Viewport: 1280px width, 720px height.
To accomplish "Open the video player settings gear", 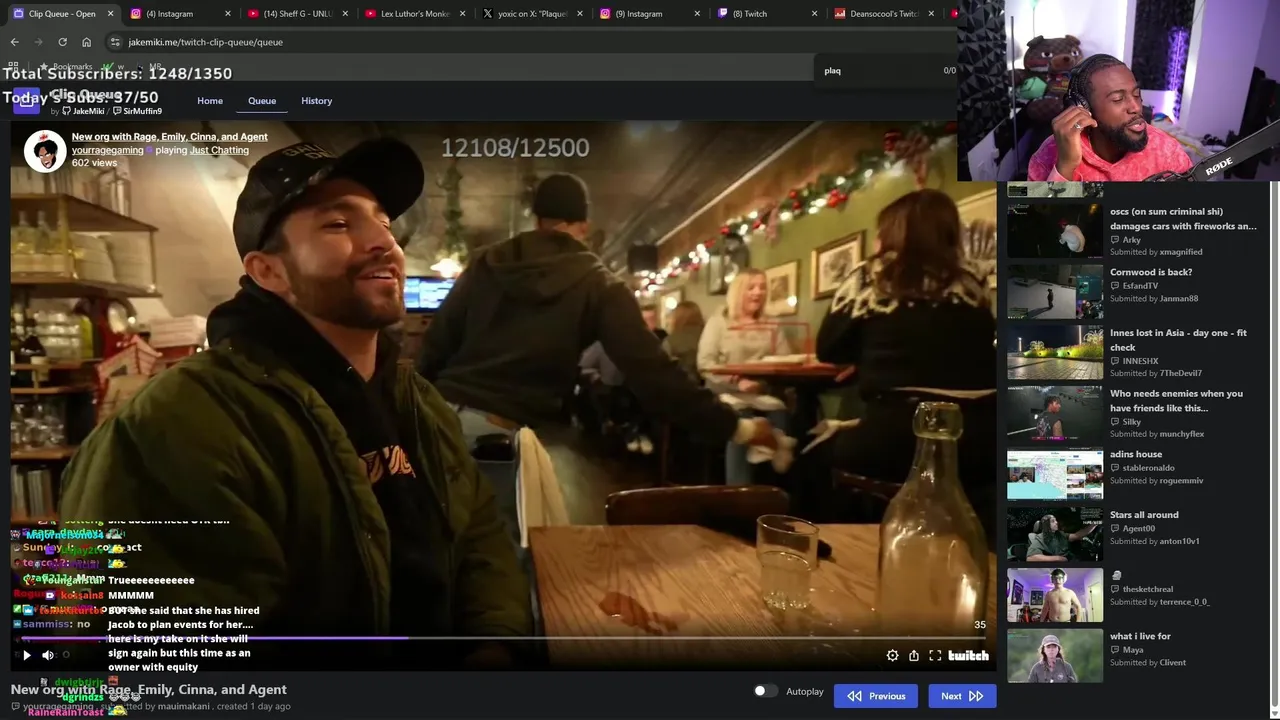I will point(892,655).
